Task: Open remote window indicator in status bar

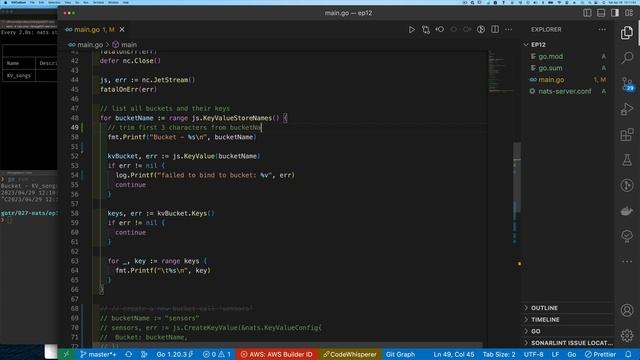Action: click(66, 354)
